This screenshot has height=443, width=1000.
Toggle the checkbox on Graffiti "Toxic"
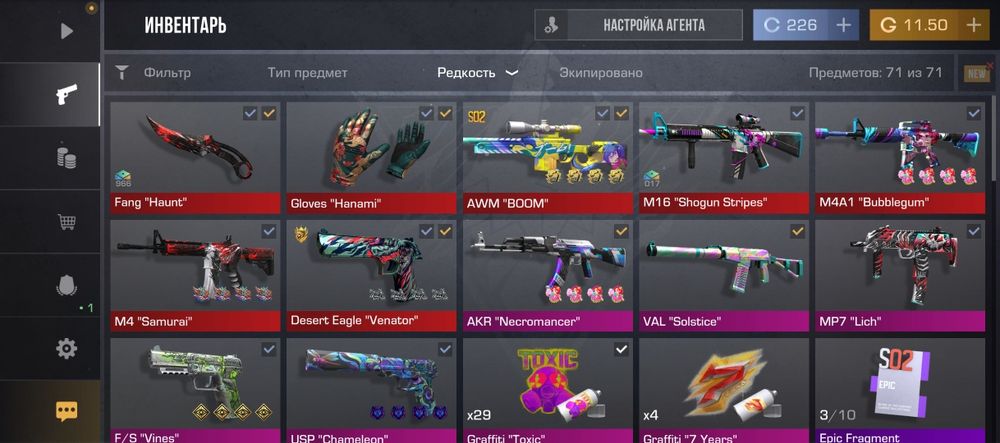point(621,349)
